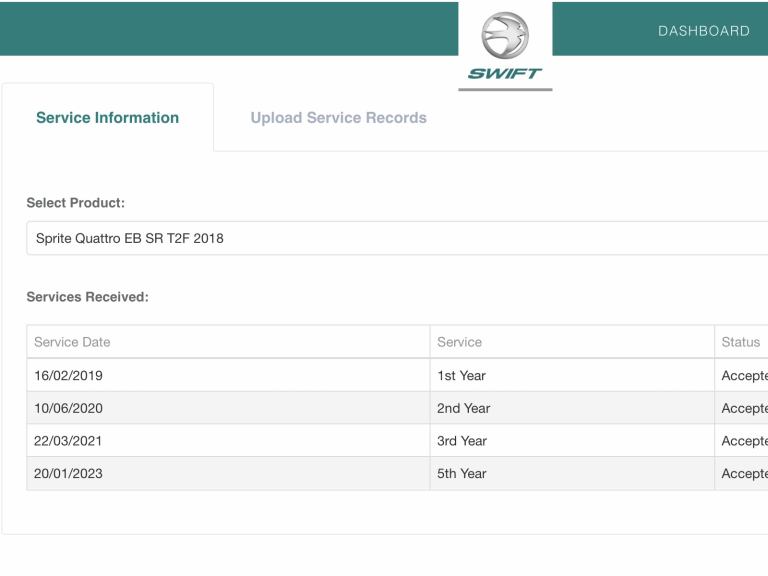Expand the Select Product dropdown
The height and width of the screenshot is (576, 768).
point(397,239)
